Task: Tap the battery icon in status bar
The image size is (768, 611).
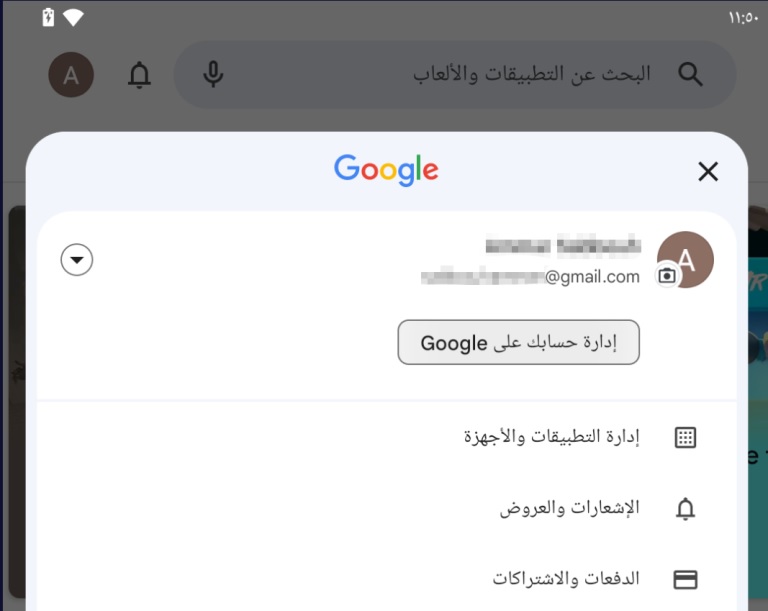Action: (48, 17)
